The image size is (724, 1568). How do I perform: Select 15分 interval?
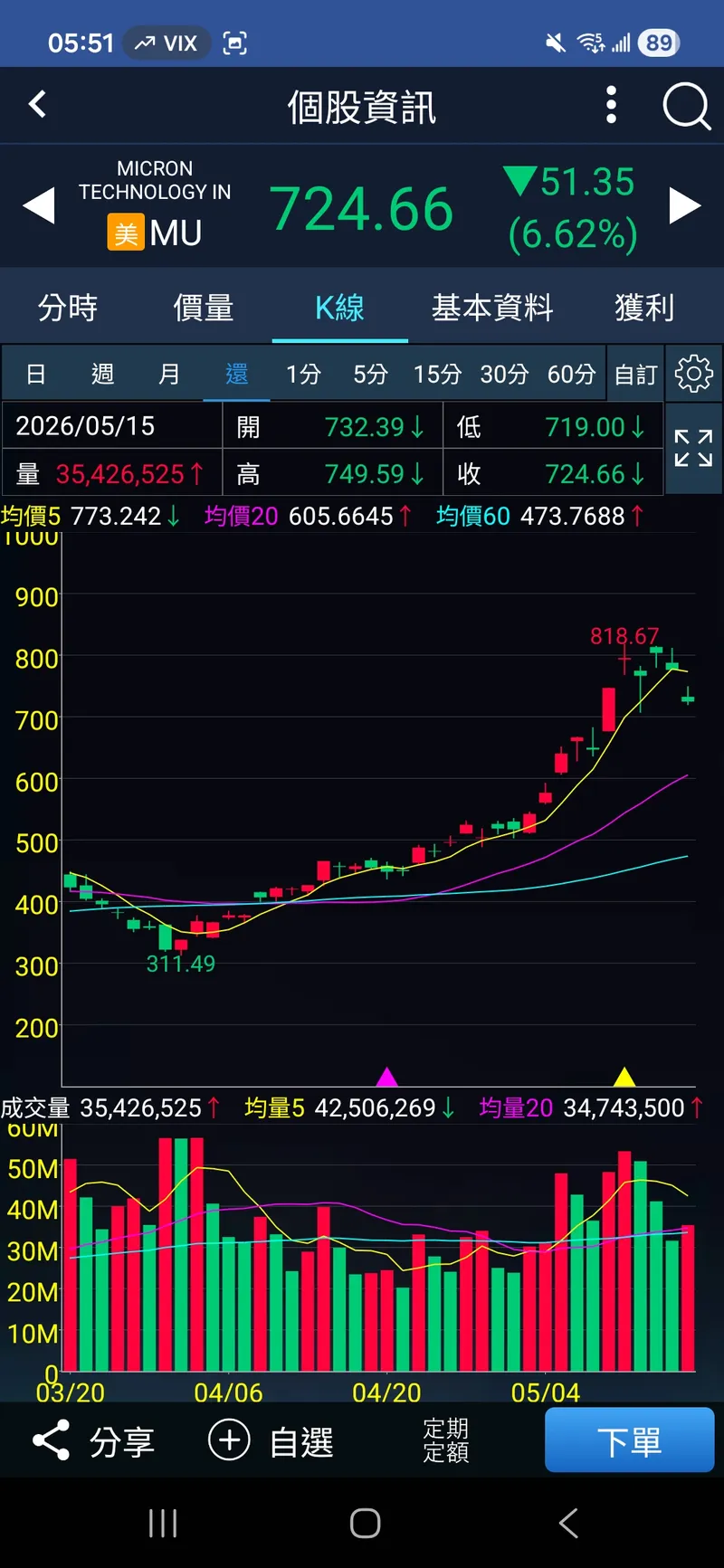[437, 374]
